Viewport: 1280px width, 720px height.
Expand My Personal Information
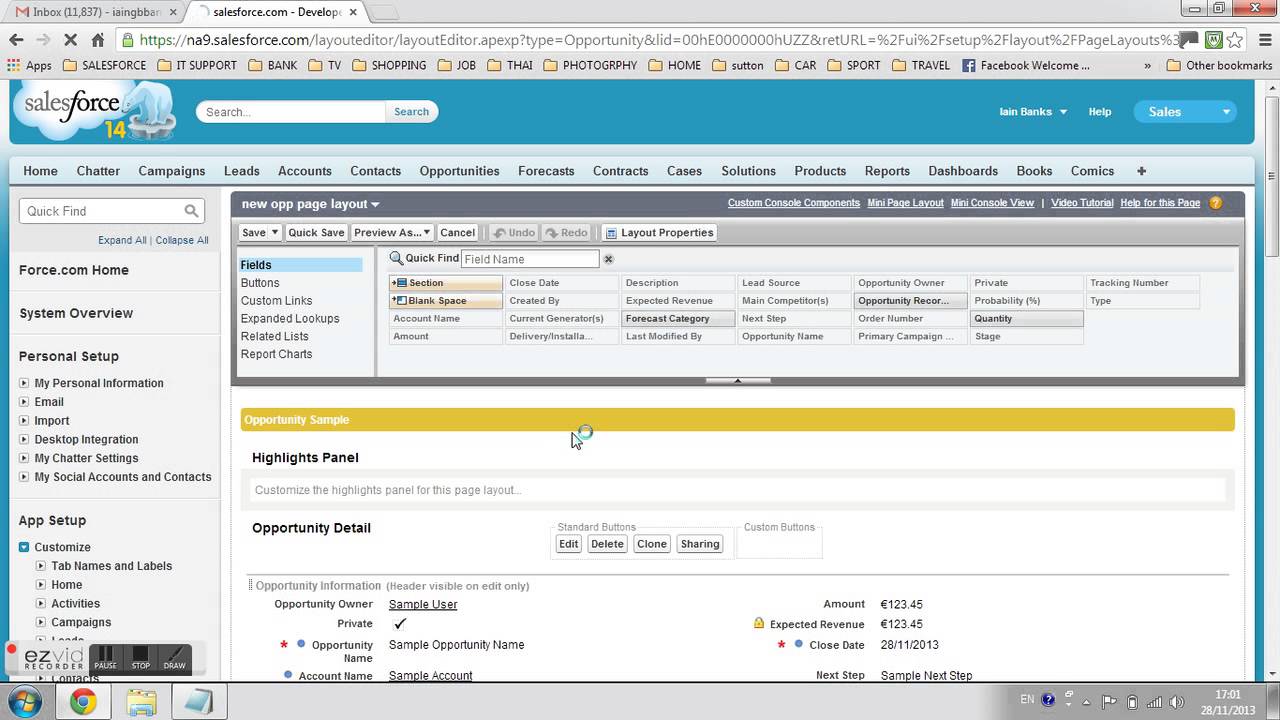pos(24,383)
